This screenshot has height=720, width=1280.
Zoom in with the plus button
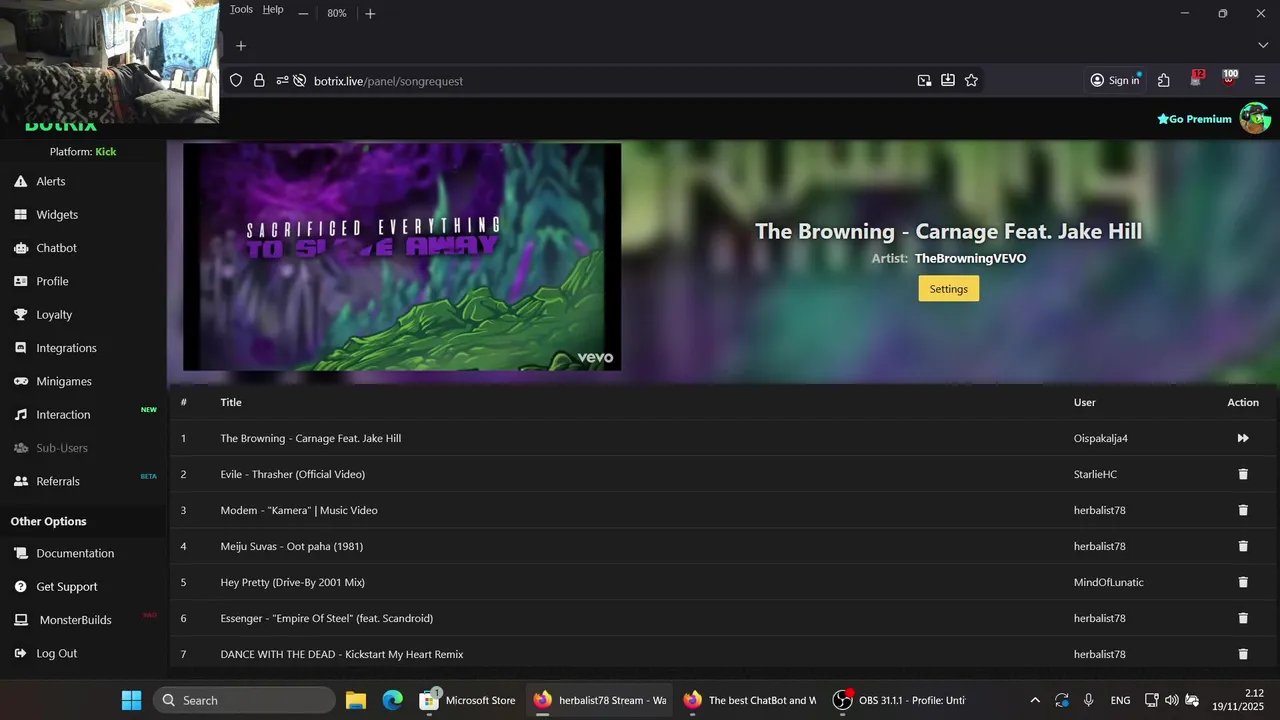[x=370, y=14]
